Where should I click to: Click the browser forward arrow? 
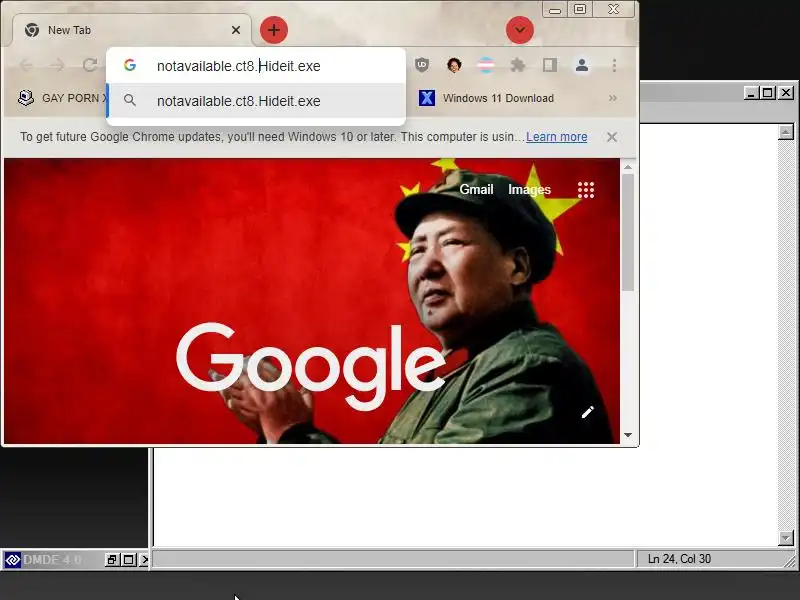[x=58, y=65]
